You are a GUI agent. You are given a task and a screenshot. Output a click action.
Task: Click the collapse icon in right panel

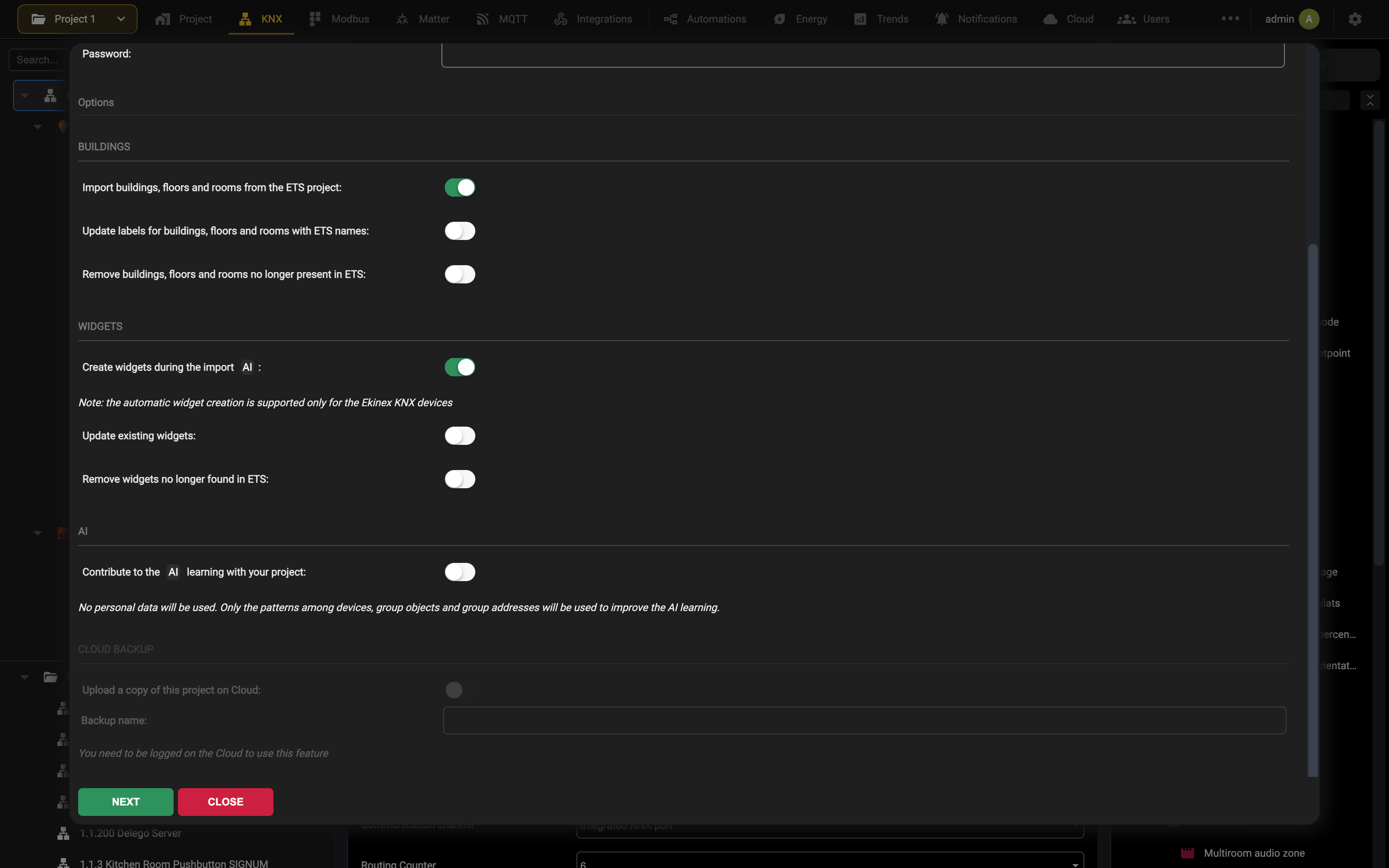(x=1370, y=100)
